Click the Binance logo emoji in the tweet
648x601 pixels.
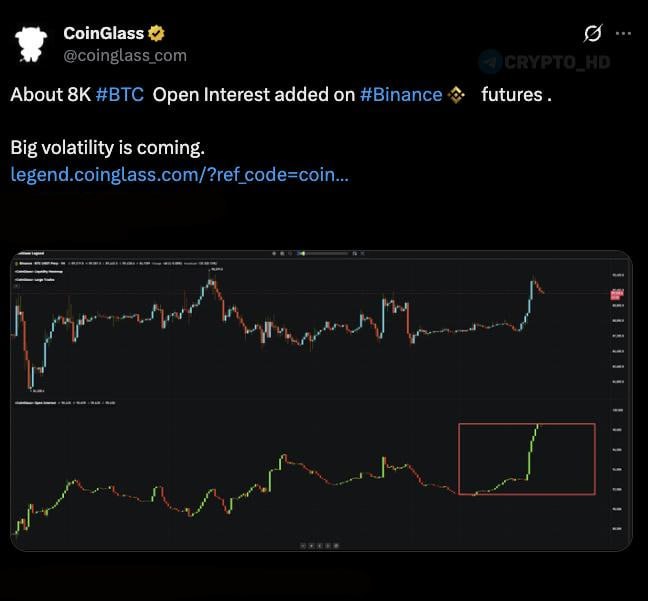click(457, 95)
